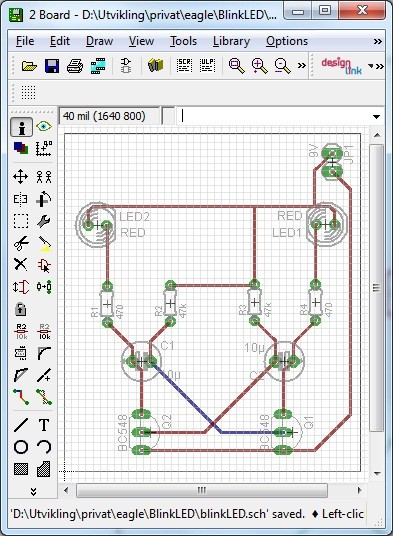Expand more left-toolbar tools chevron
This screenshot has height=536, width=393.
click(x=33, y=492)
